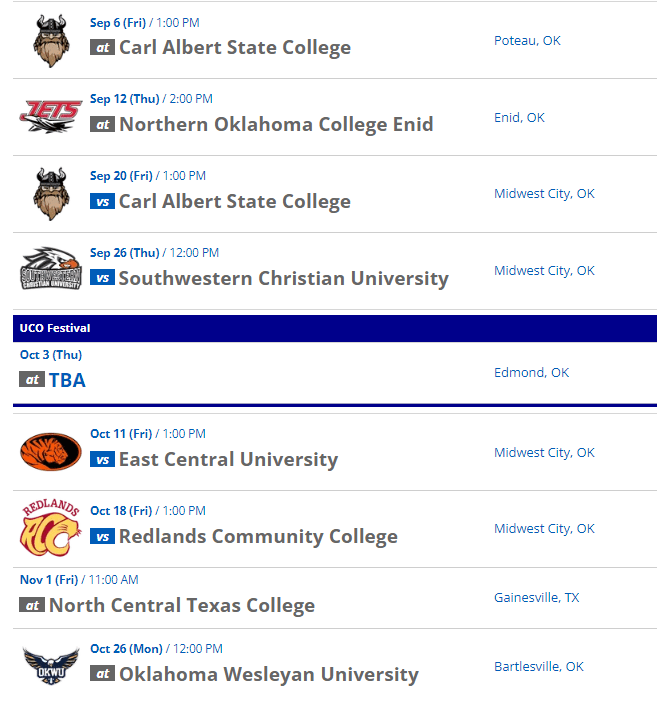Click the Jets team logo
The image size is (657, 705).
(51, 117)
